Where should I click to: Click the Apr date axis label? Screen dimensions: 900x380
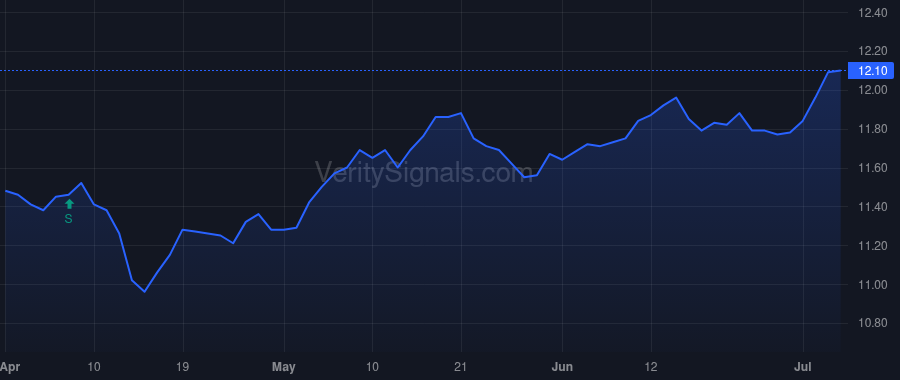click(10, 367)
